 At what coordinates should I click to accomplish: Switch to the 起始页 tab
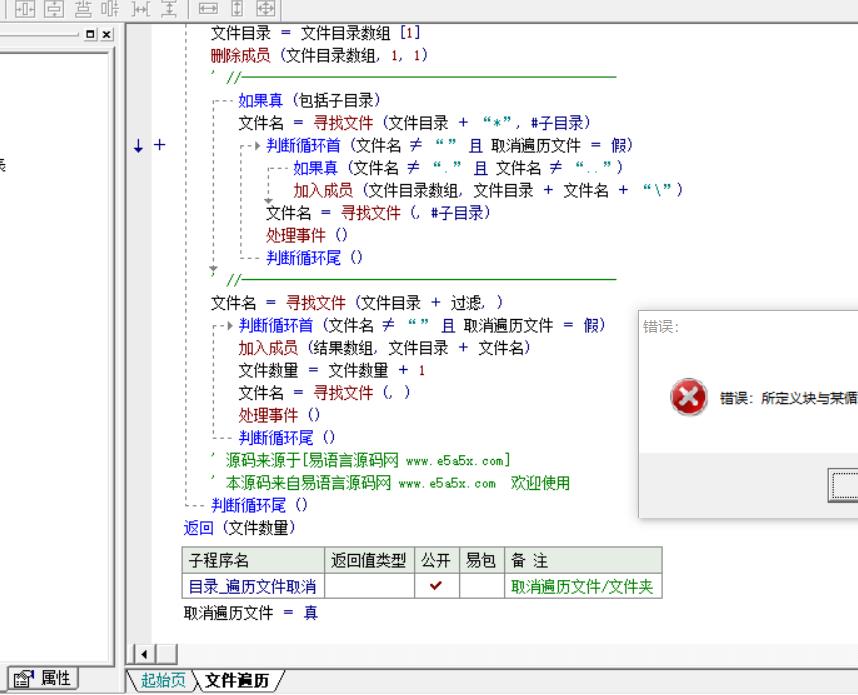(163, 680)
